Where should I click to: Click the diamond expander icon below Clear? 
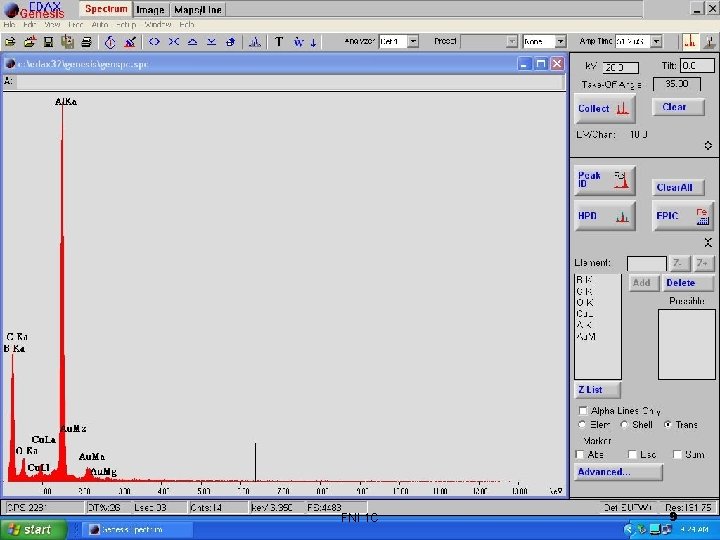708,146
